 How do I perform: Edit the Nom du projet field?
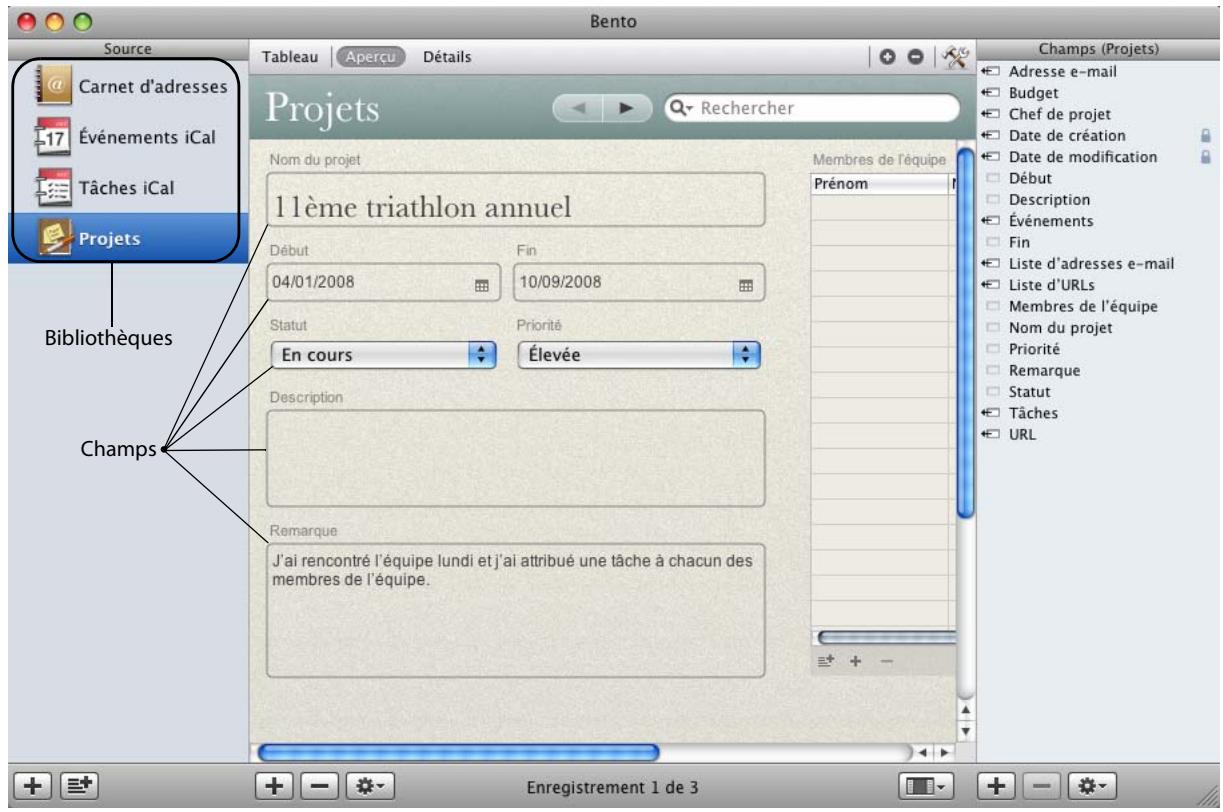(516, 200)
